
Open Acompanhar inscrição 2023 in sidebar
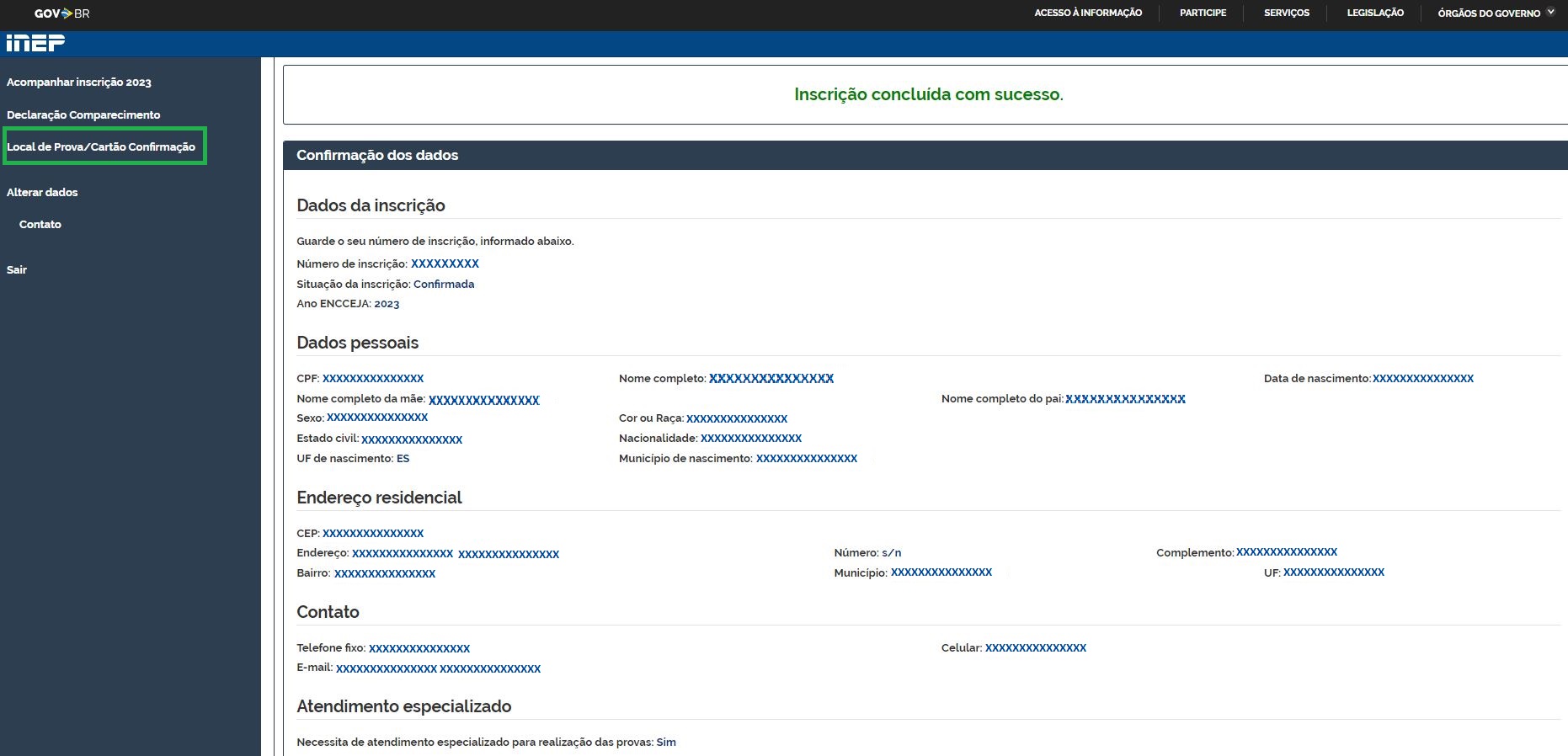(x=79, y=83)
